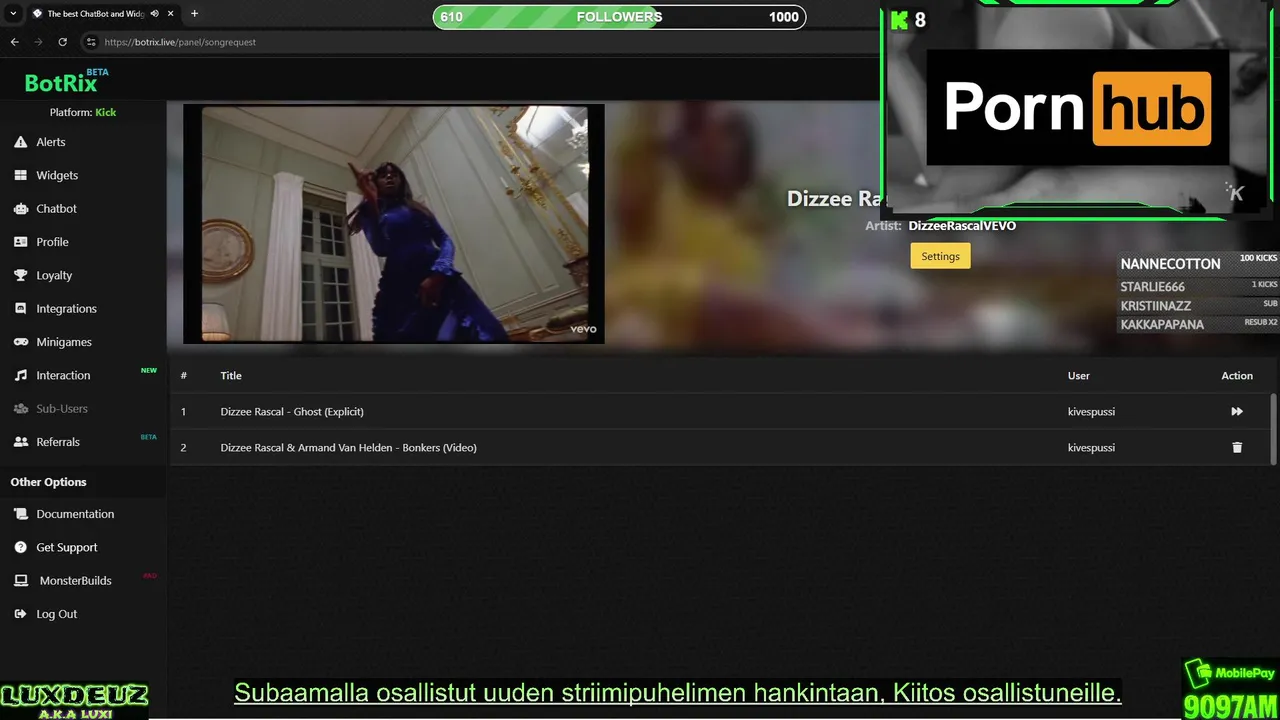Click the browser back arrow

click(x=14, y=42)
